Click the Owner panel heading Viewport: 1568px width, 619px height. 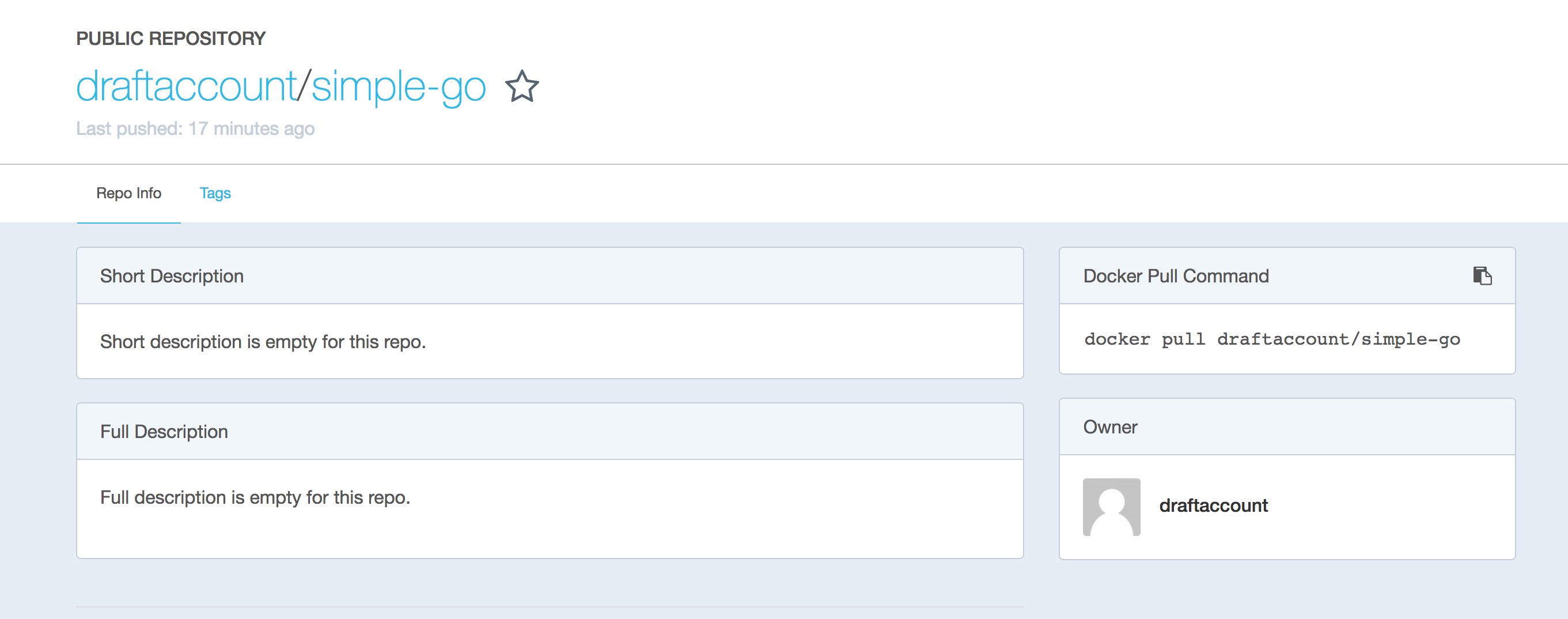pos(1110,427)
